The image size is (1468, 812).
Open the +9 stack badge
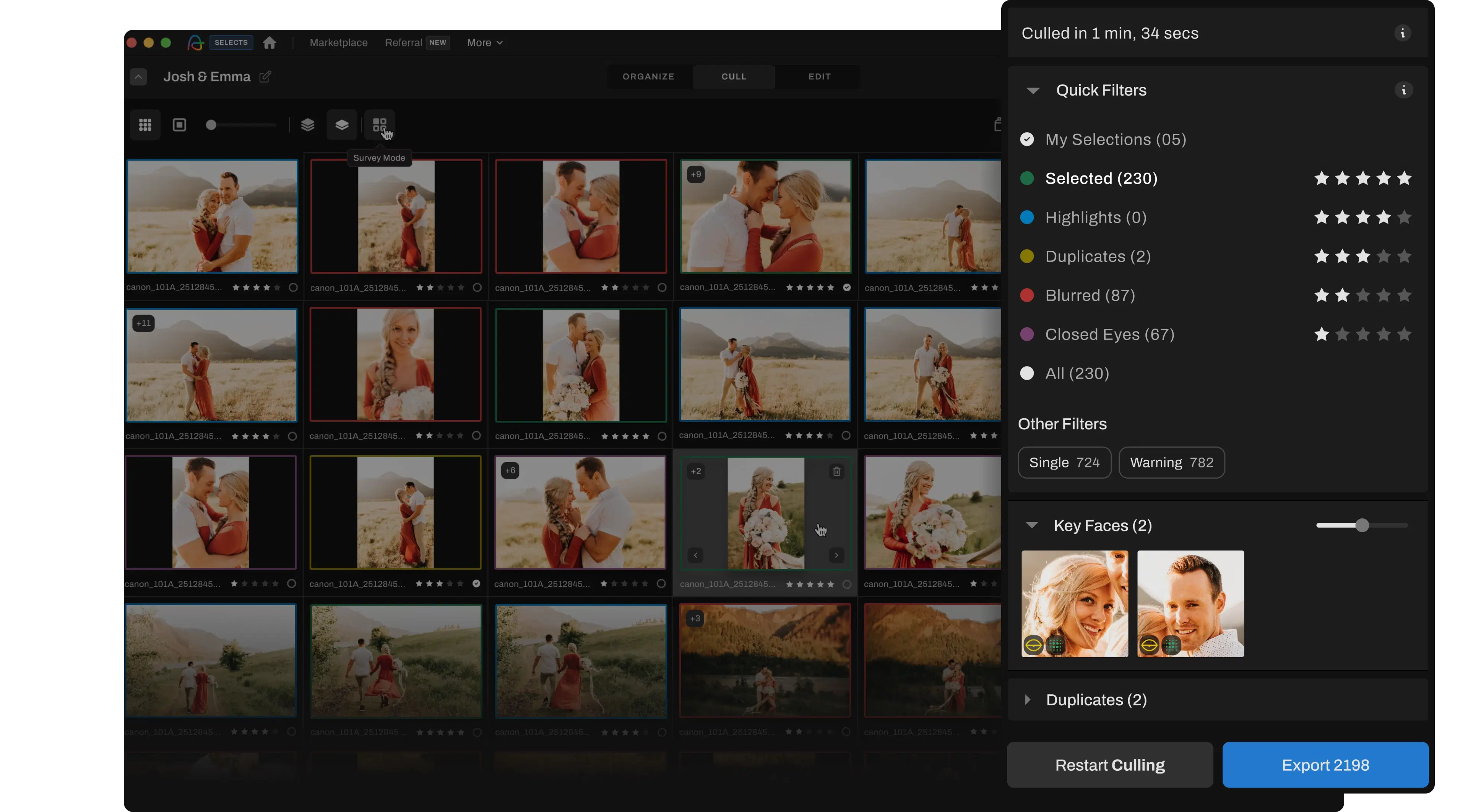pyautogui.click(x=696, y=174)
